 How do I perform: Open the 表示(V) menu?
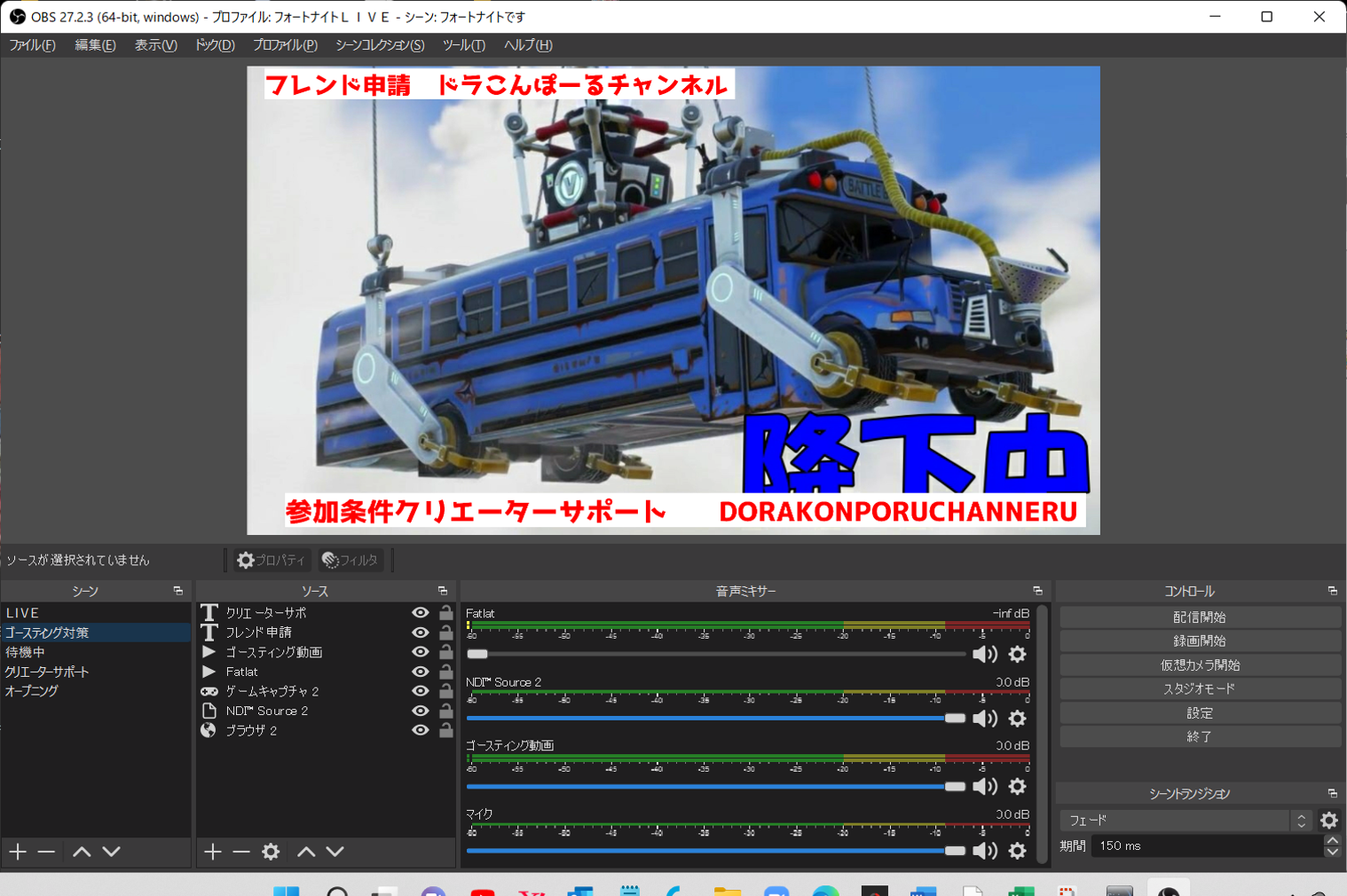point(155,45)
